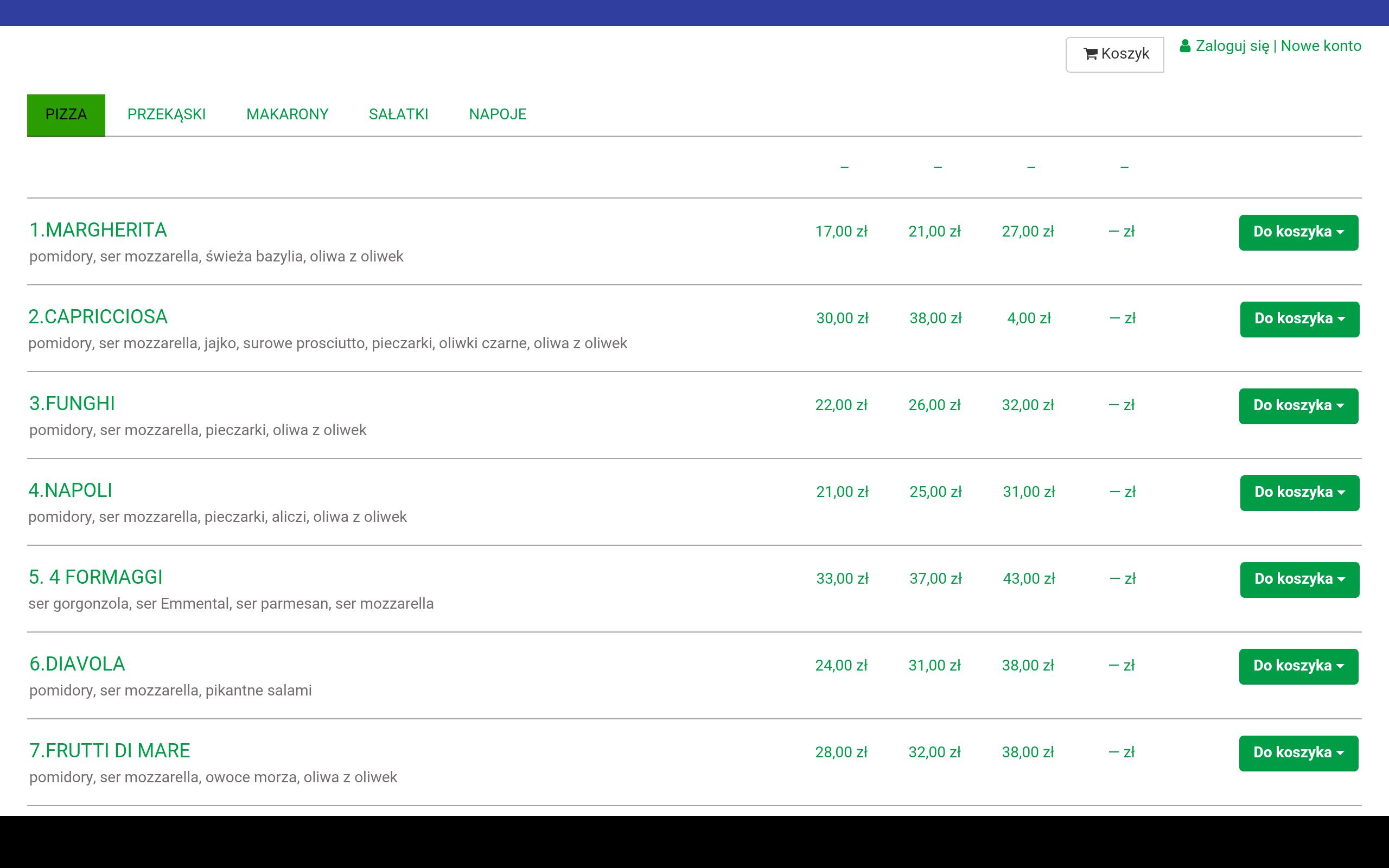
Task: Click the user icon beside Zaloguj się
Action: (1184, 46)
